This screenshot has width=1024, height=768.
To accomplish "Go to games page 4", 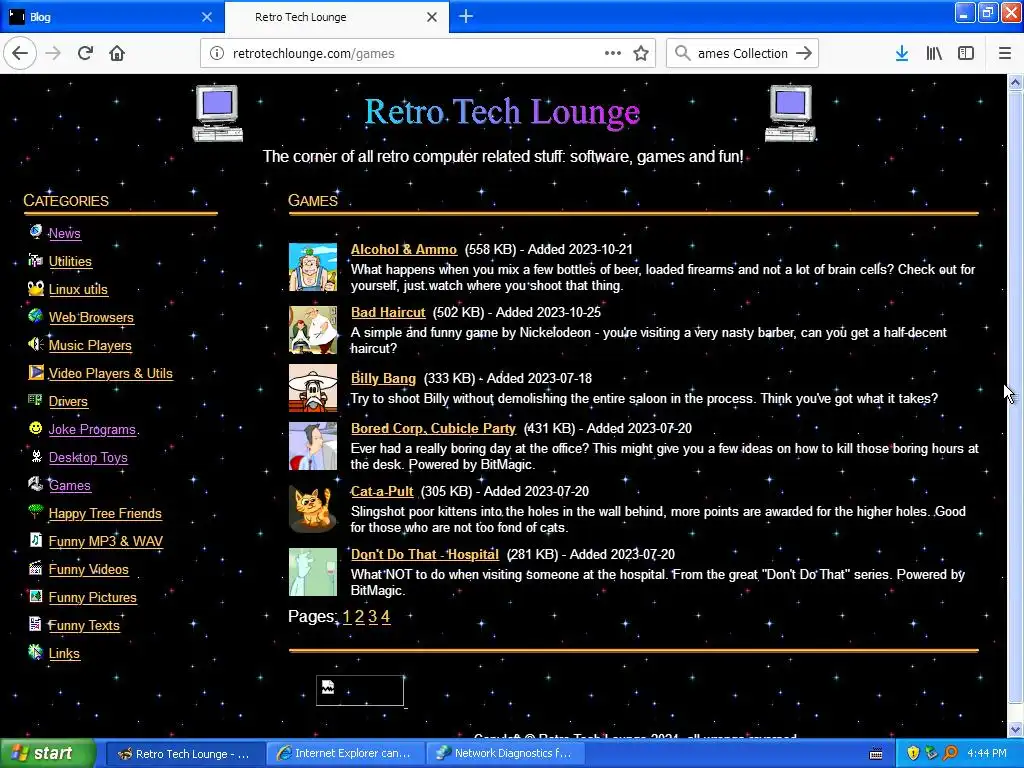I will (x=385, y=616).
